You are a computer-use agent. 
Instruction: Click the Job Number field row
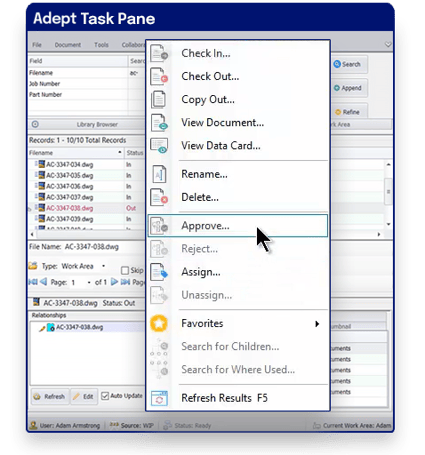coord(87,84)
